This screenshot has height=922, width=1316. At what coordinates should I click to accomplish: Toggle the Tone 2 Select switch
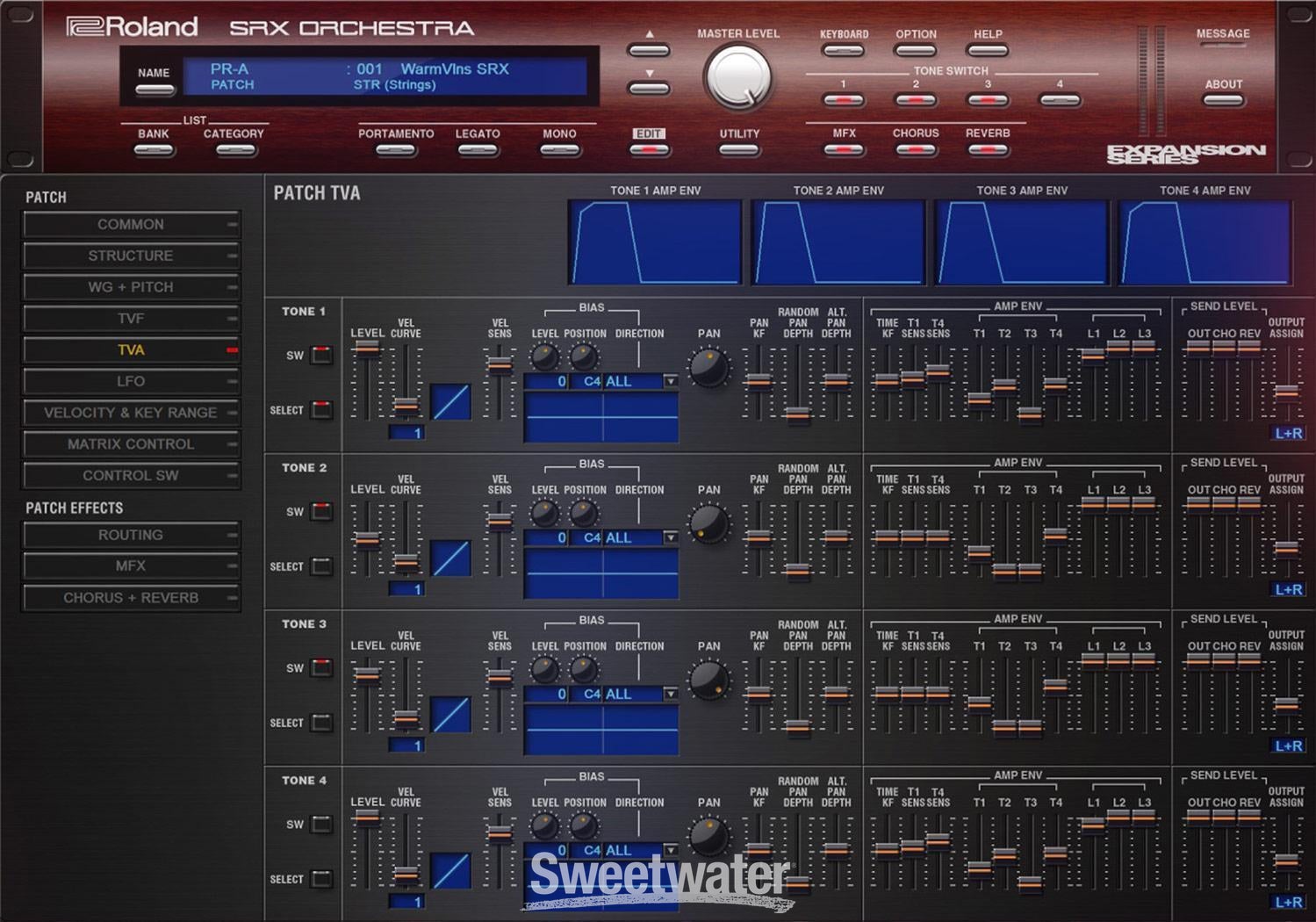(x=322, y=566)
